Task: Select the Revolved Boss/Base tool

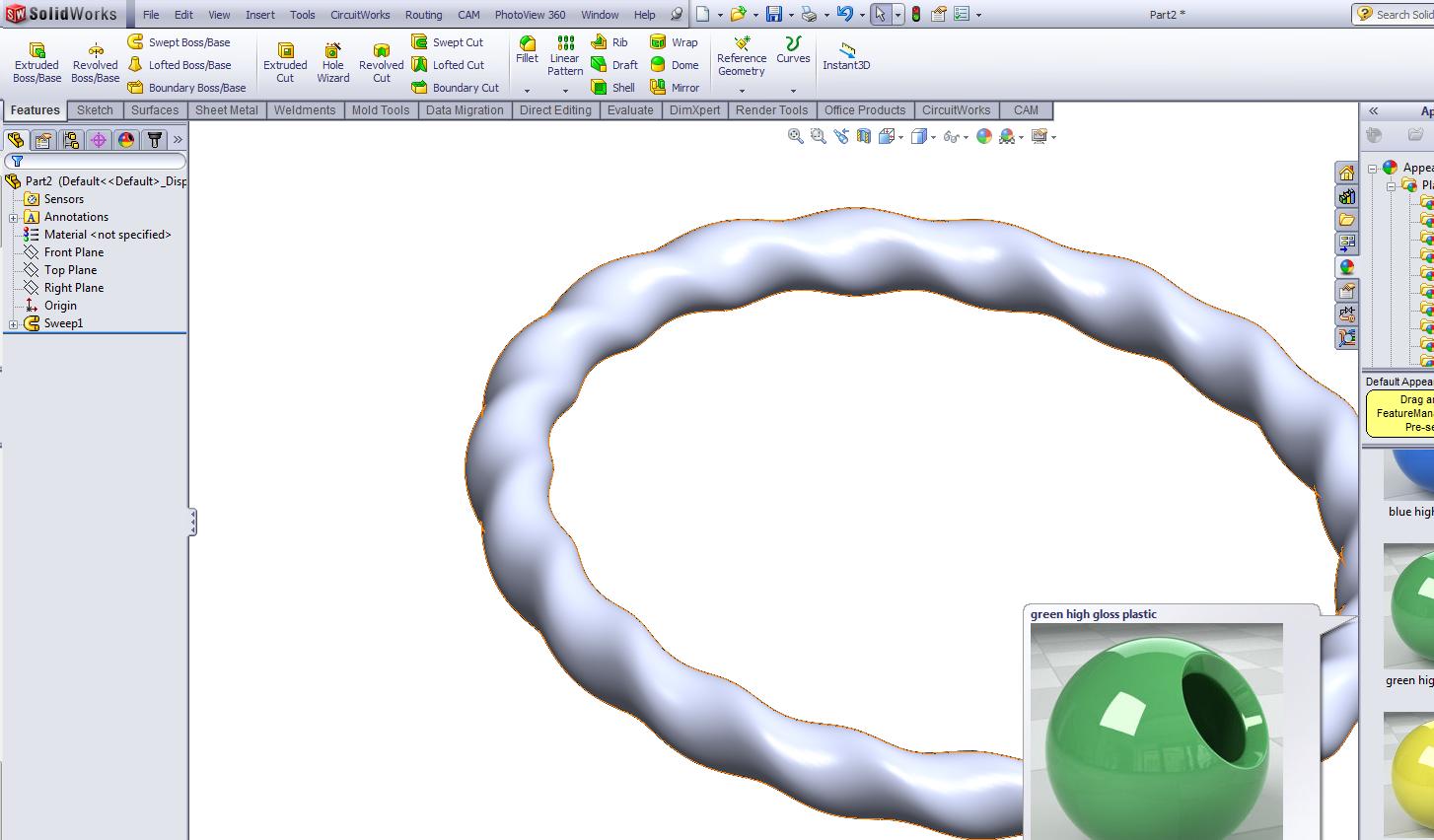Action: point(95,62)
